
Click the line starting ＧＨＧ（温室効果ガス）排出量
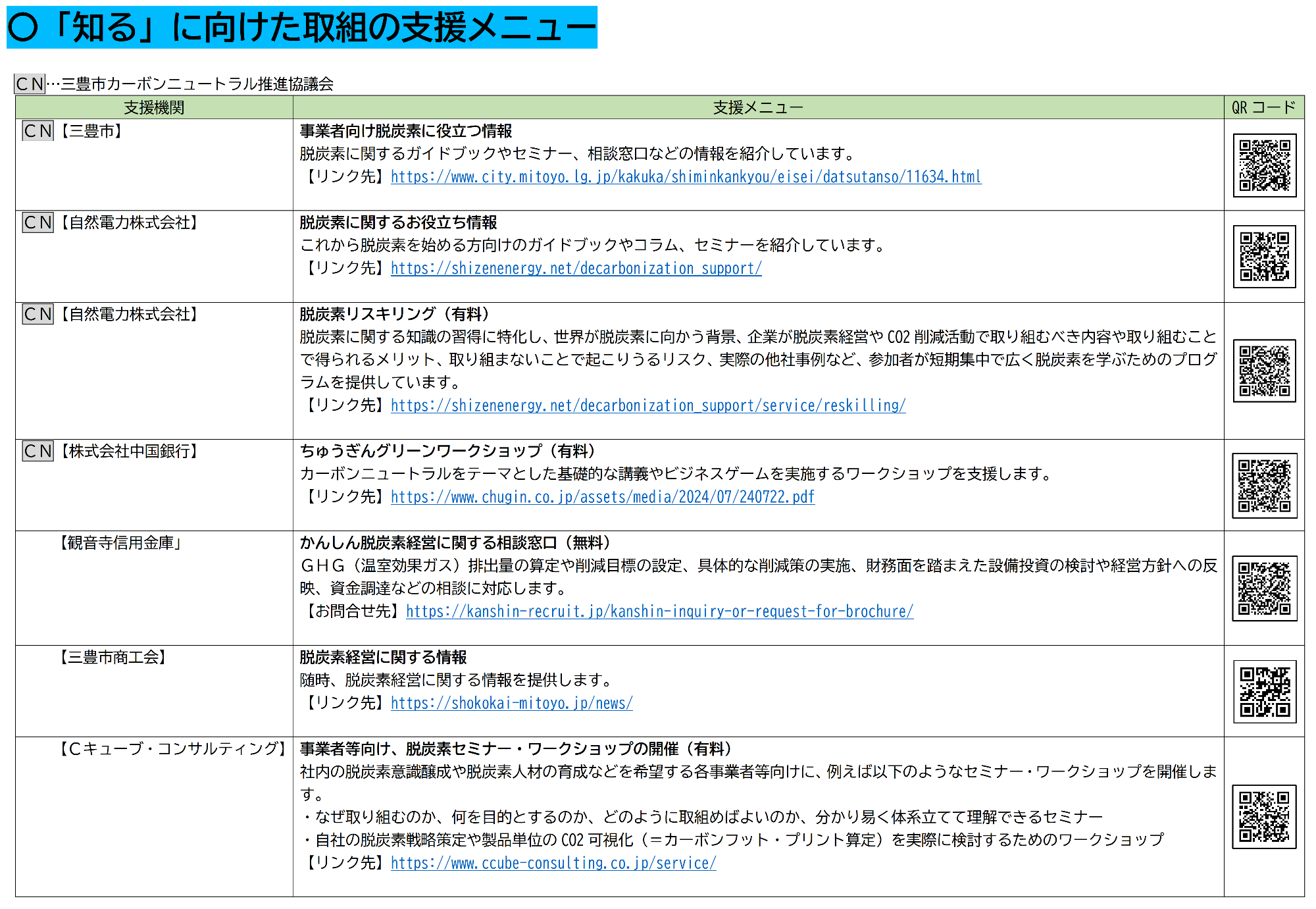[x=759, y=565]
